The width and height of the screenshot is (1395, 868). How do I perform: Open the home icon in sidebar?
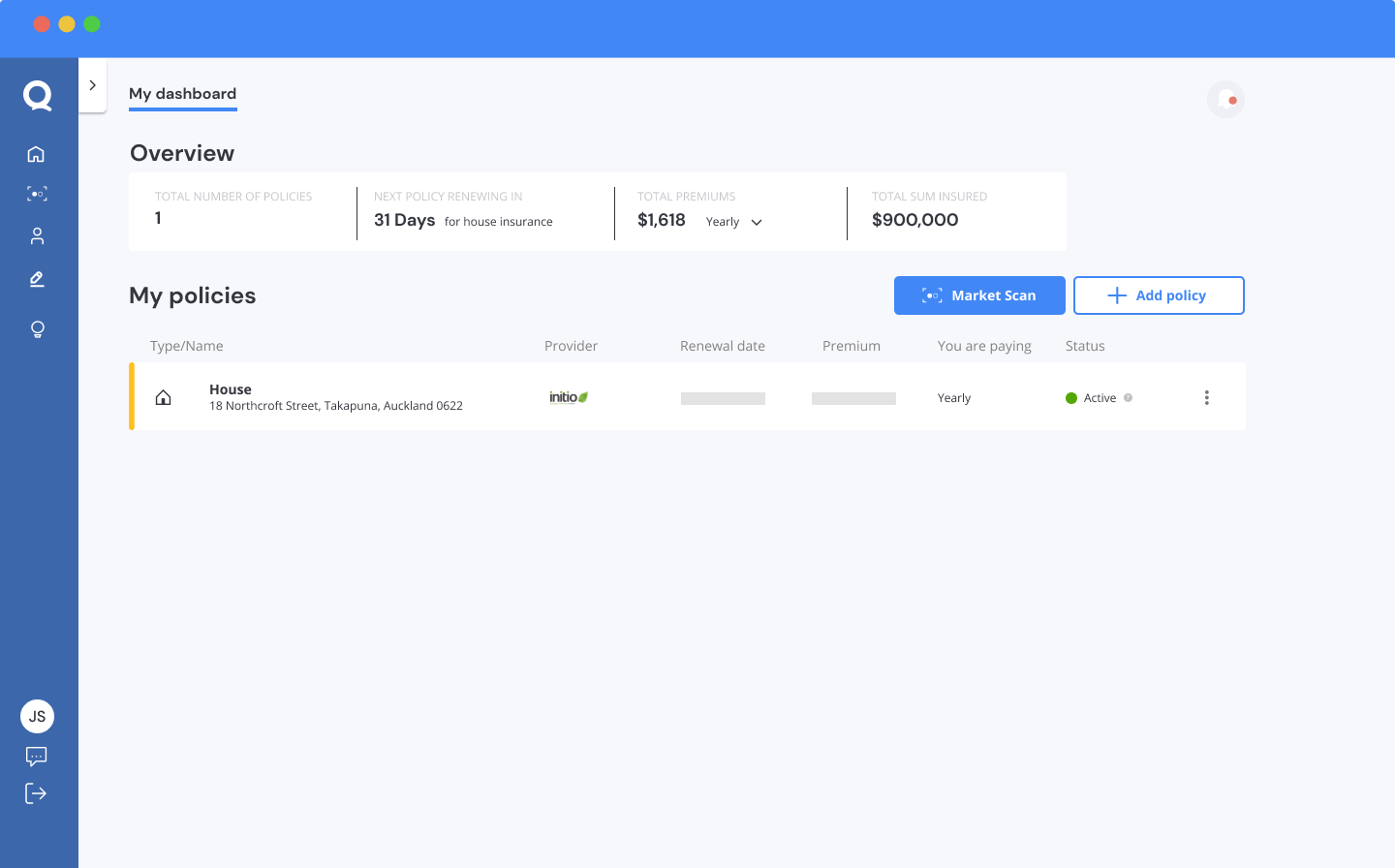(36, 154)
